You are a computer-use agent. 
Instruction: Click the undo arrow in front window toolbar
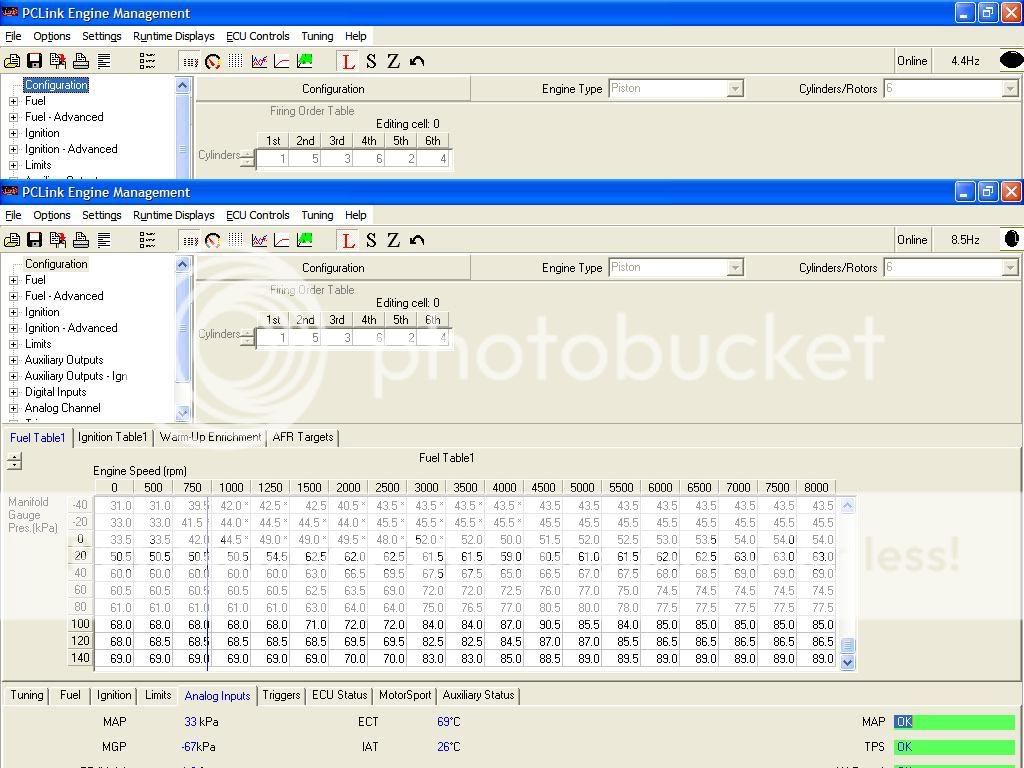click(x=417, y=240)
